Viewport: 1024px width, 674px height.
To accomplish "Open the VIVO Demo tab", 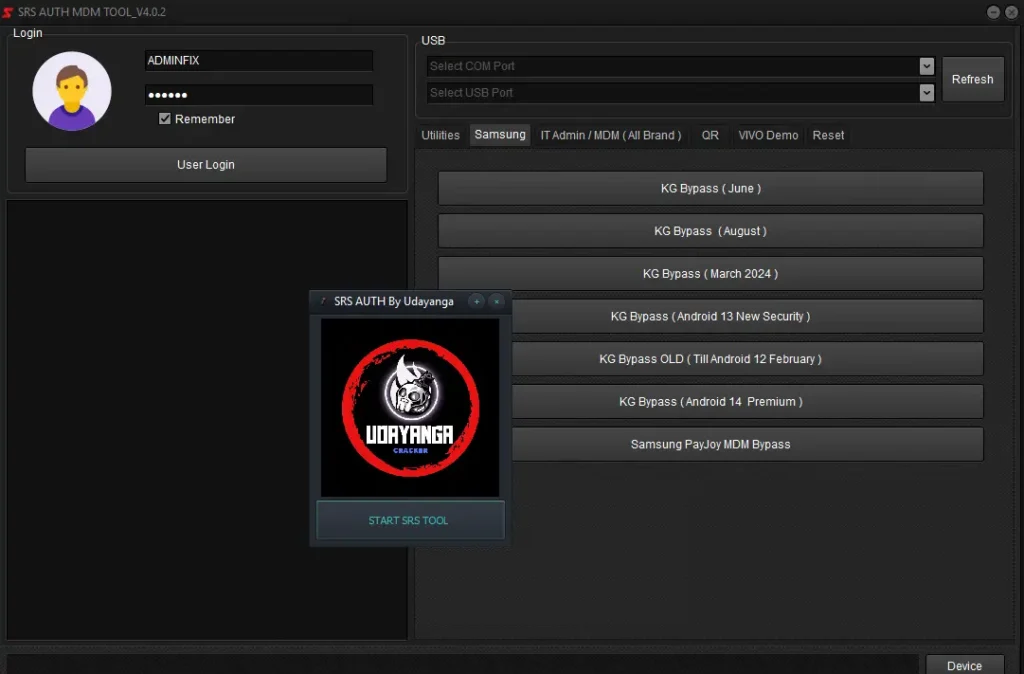I will tap(768, 135).
